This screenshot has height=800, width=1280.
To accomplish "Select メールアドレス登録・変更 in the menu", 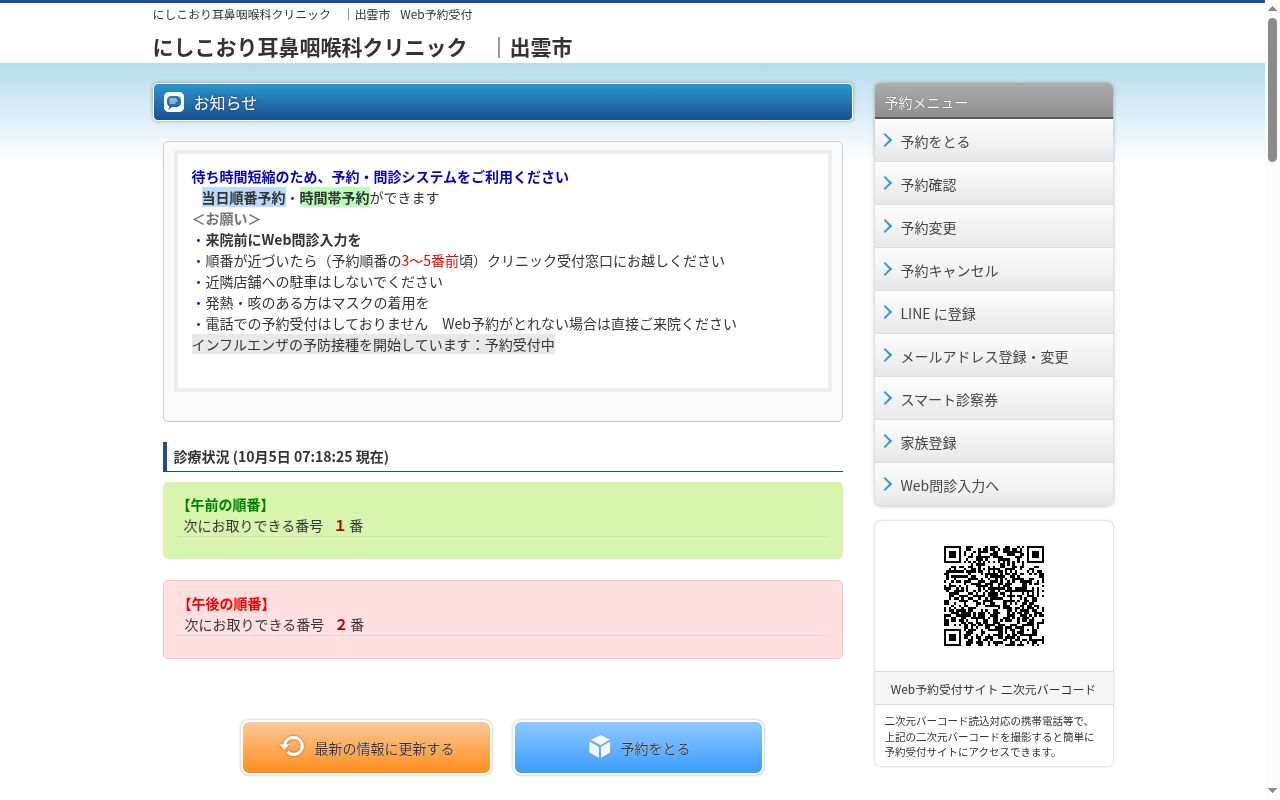I will tap(994, 356).
